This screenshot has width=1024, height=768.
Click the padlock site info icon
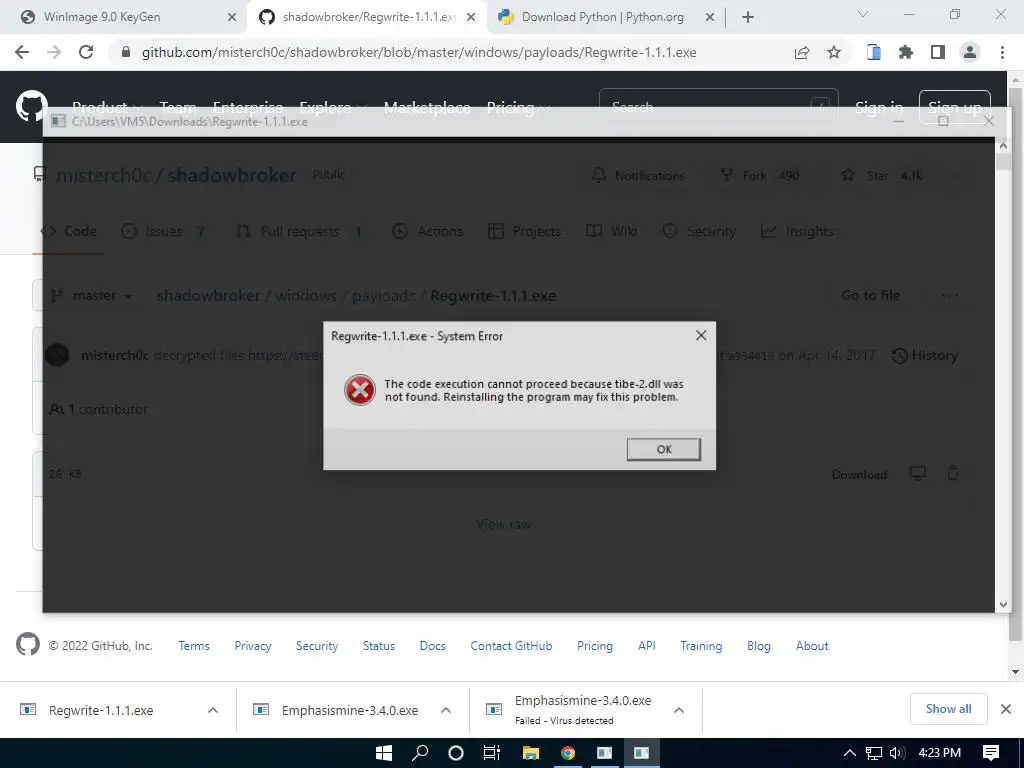coord(126,52)
